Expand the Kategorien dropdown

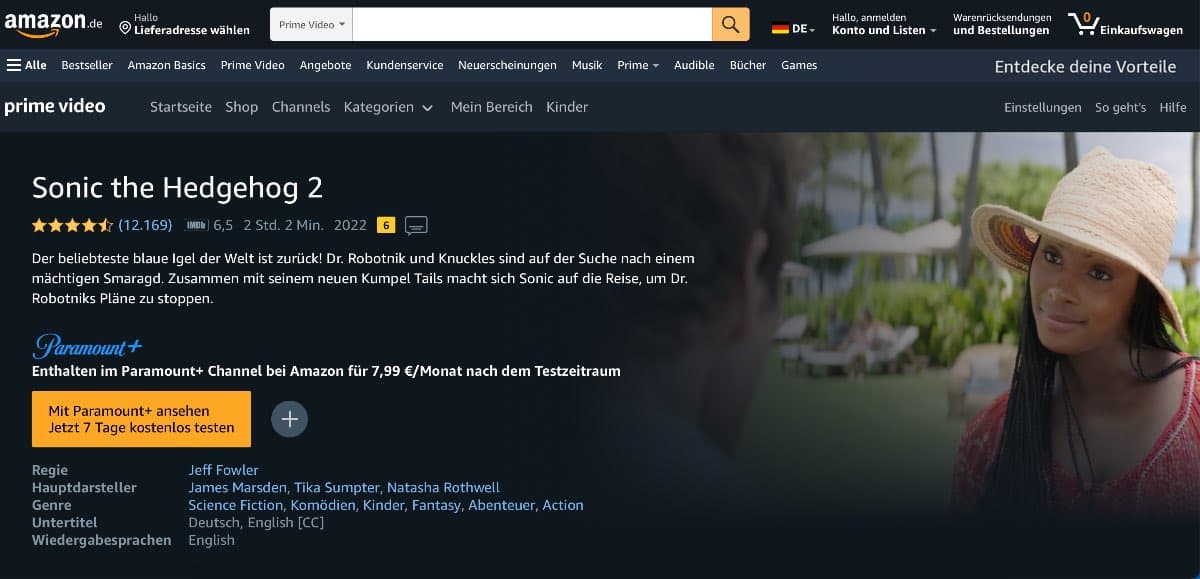click(x=388, y=107)
